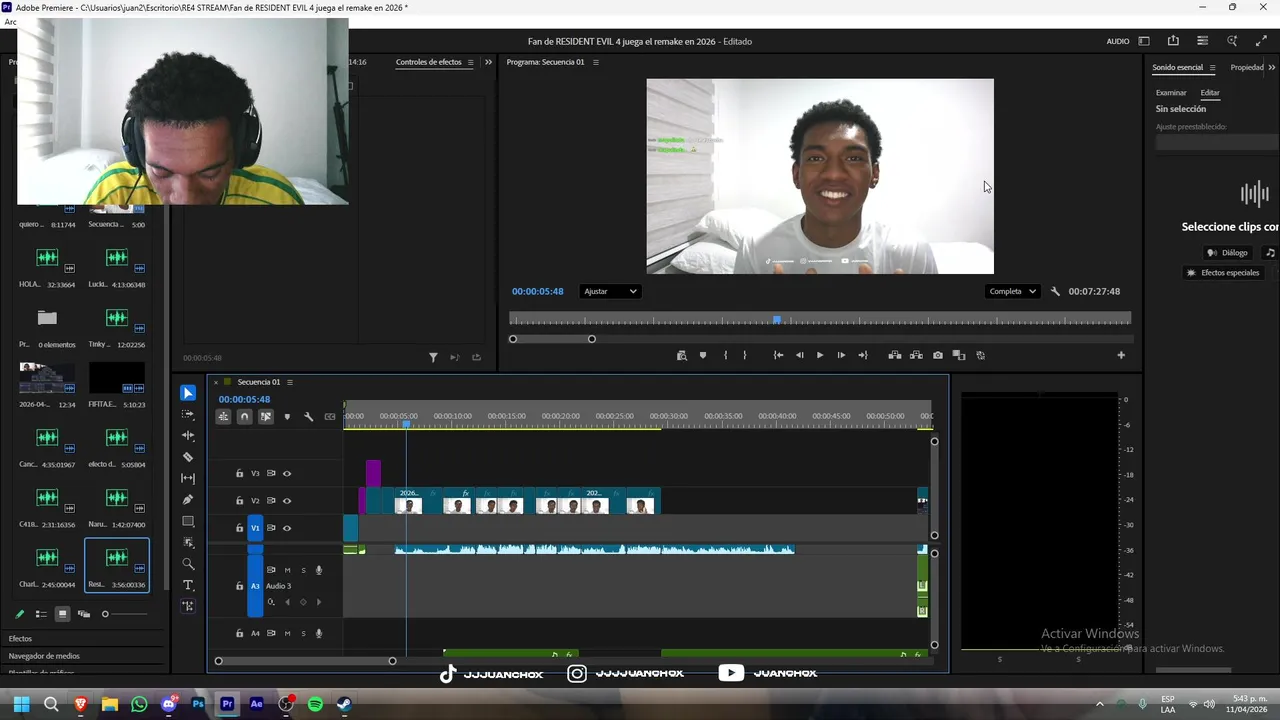Solo the Audio 3 track

(303, 570)
